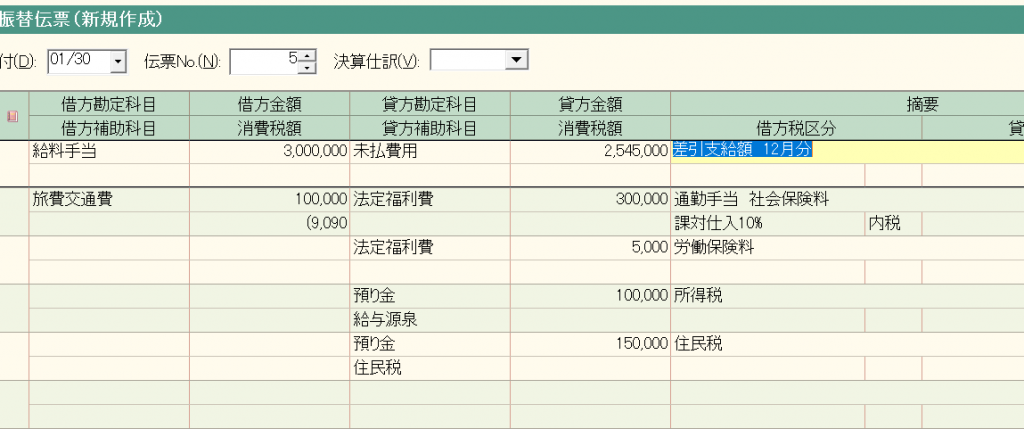
Task: Open the date dropdown arrow beside 01/30
Action: click(x=119, y=62)
